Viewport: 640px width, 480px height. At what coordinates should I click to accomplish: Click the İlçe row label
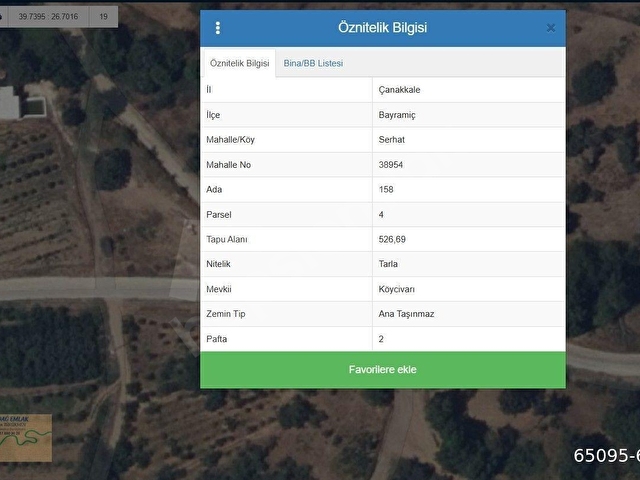(213, 115)
